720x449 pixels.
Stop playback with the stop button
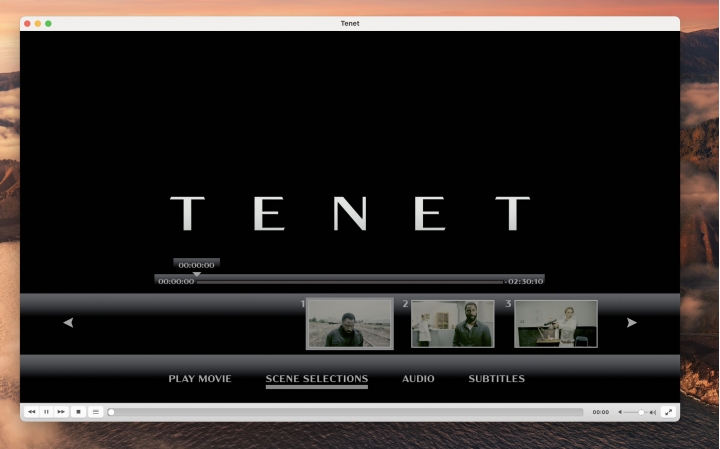[79, 412]
